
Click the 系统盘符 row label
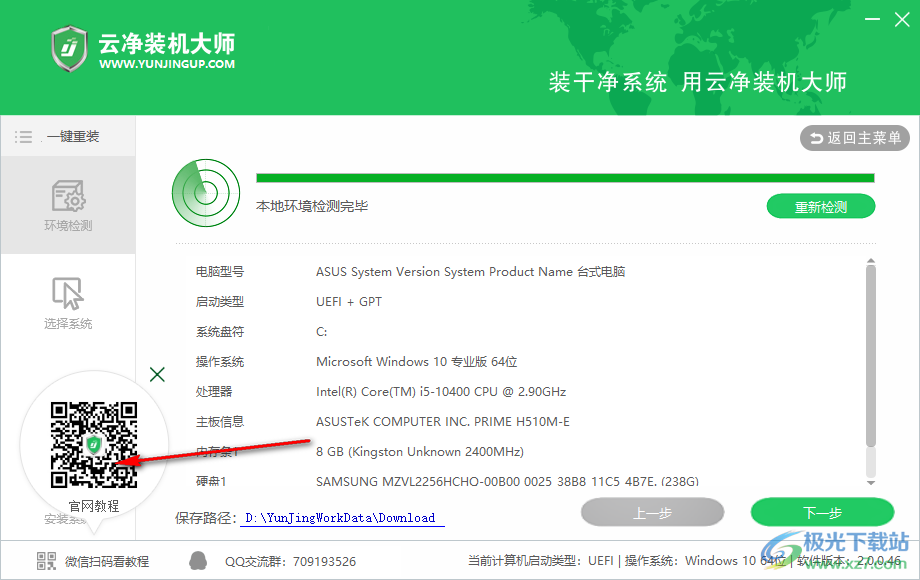click(220, 331)
